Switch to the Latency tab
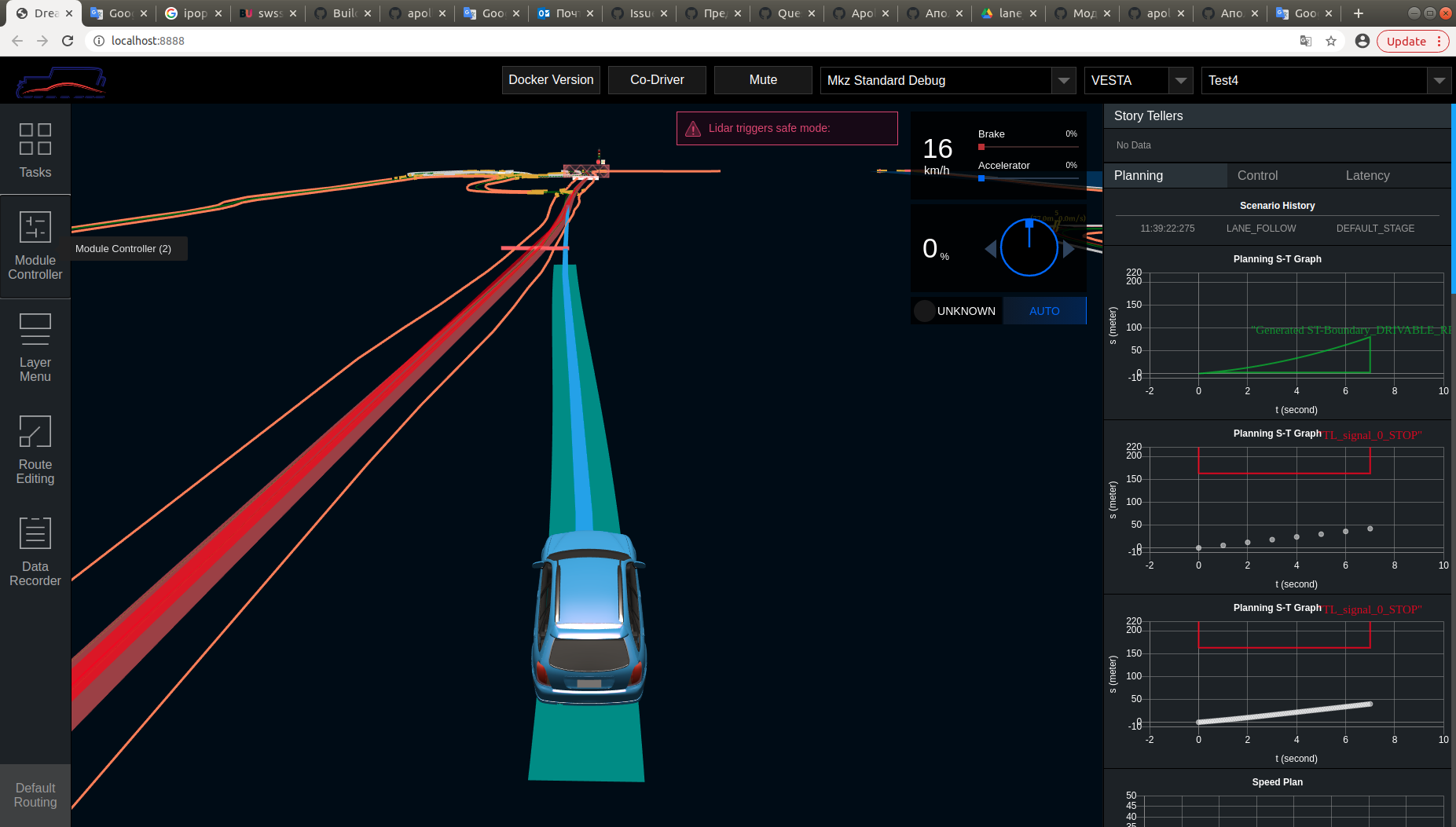Viewport: 1456px width, 827px height. click(x=1367, y=176)
